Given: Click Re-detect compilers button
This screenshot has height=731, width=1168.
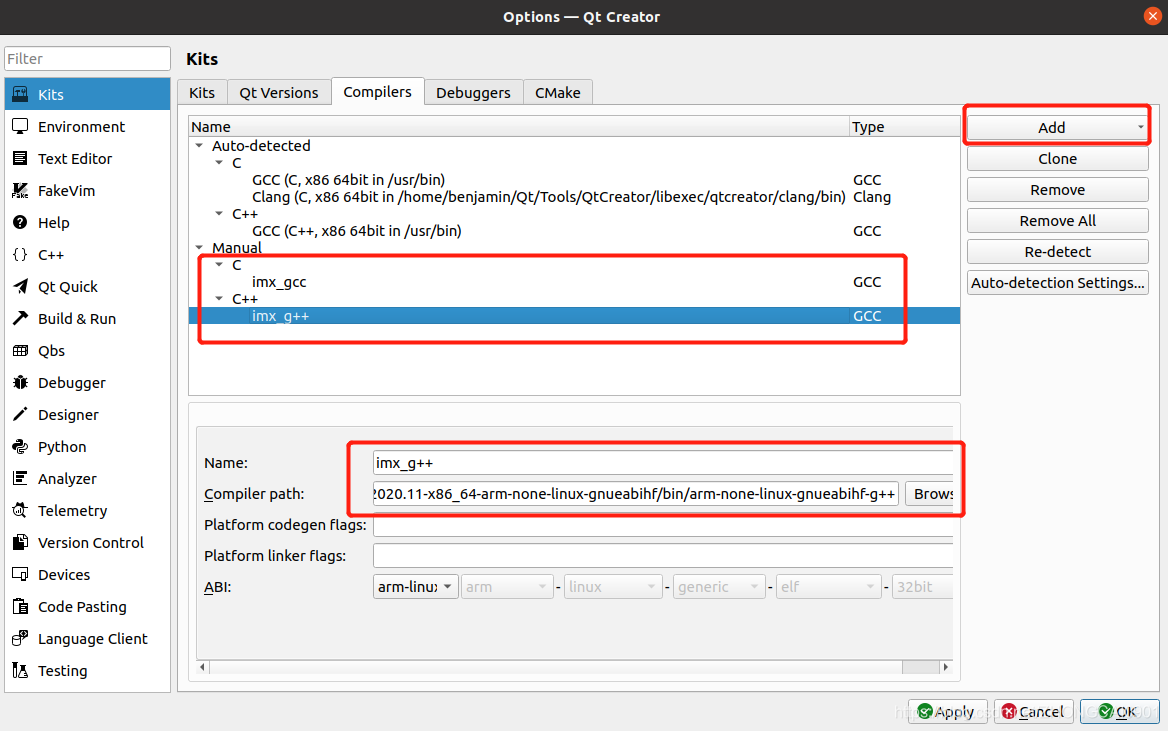Looking at the screenshot, I should (x=1057, y=252).
